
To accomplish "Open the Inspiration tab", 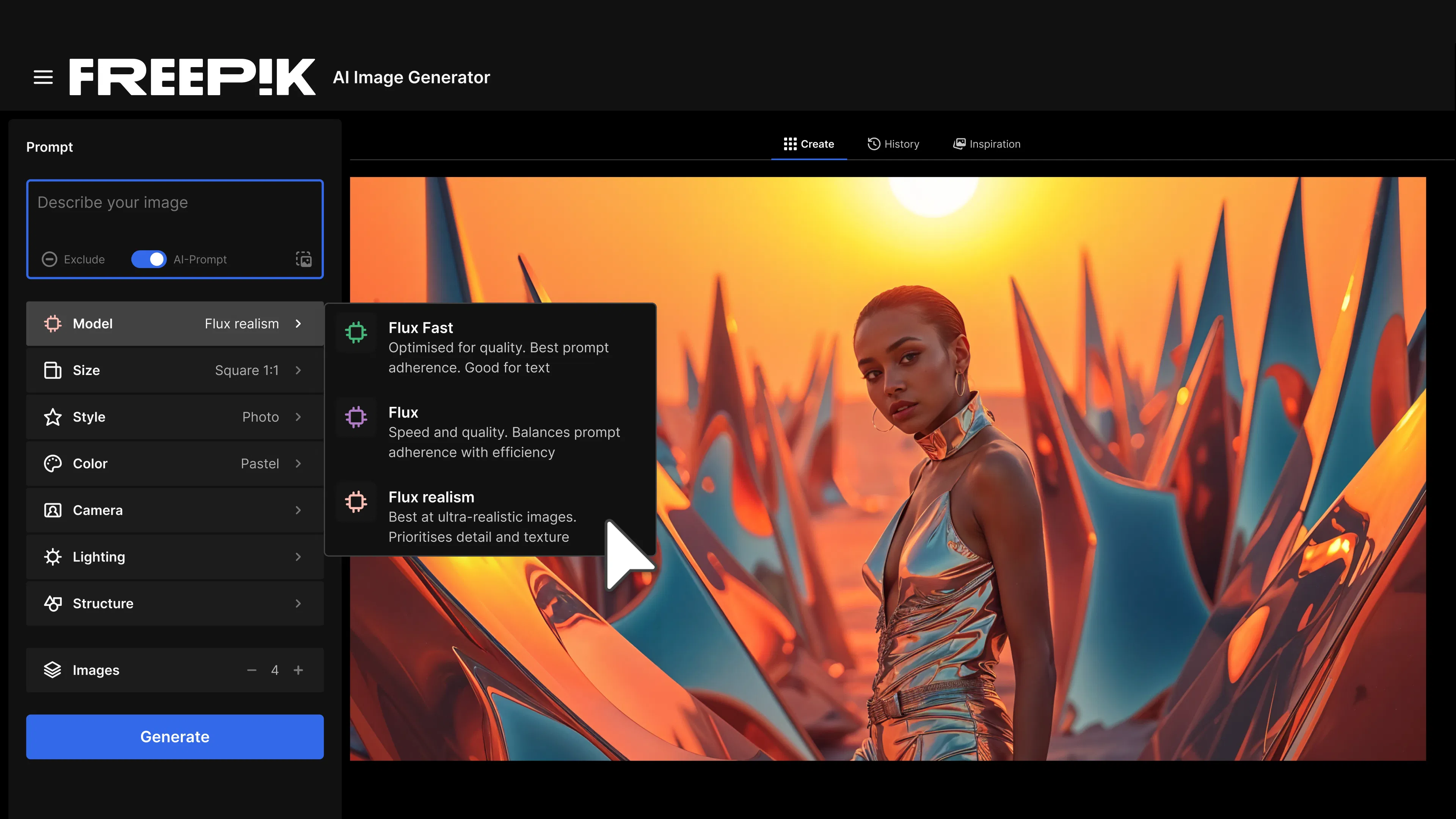I will pyautogui.click(x=986, y=144).
